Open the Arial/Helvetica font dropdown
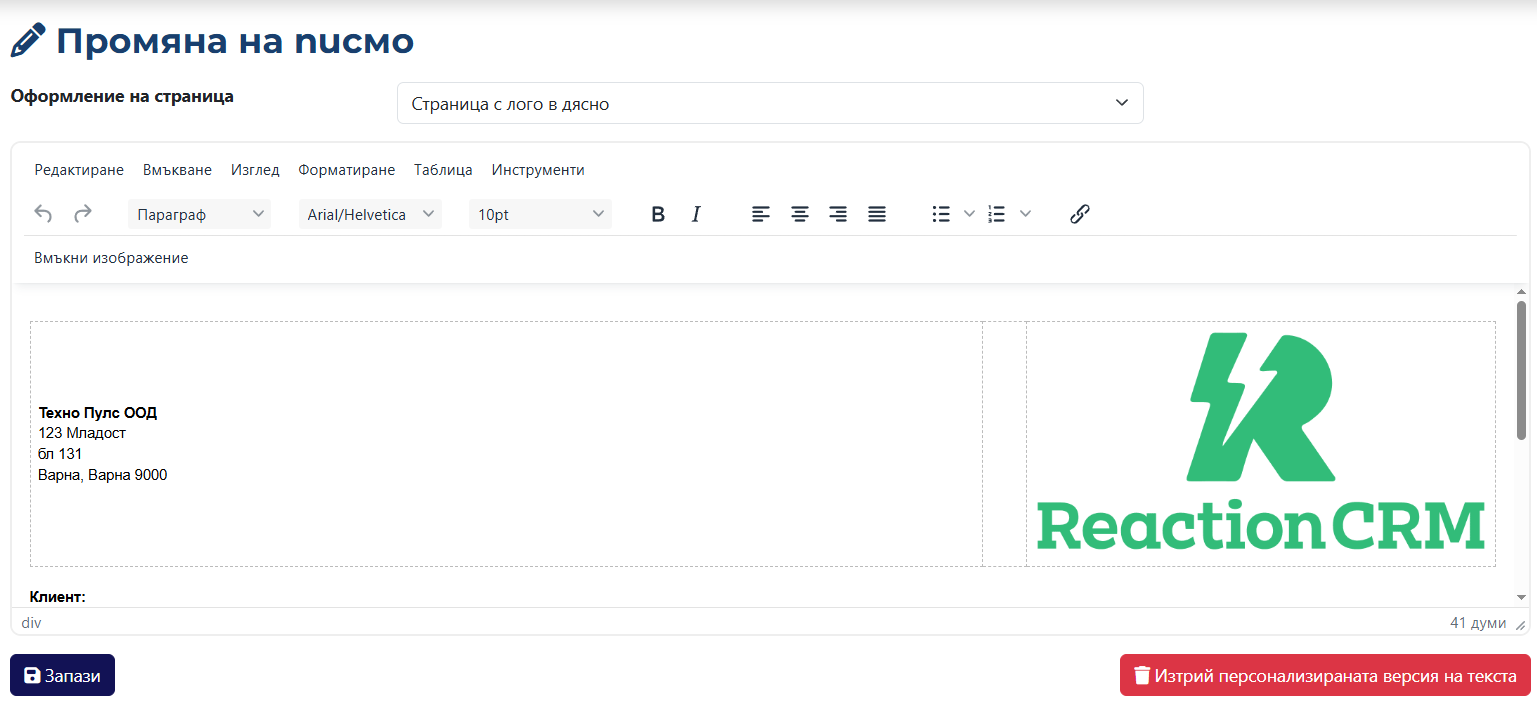This screenshot has width=1537, height=706. pos(370,214)
